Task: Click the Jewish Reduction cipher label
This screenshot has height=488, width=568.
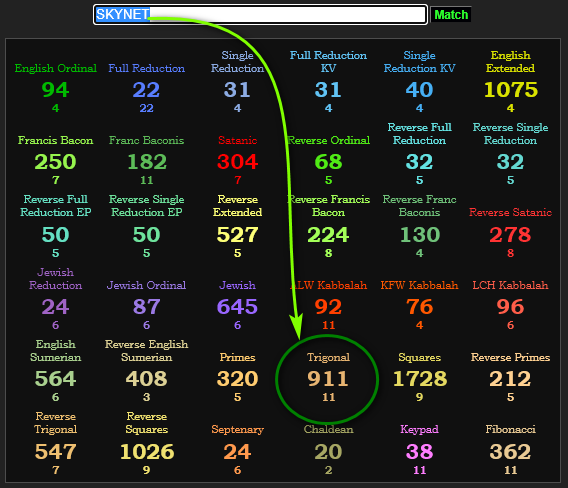Action: 55,279
